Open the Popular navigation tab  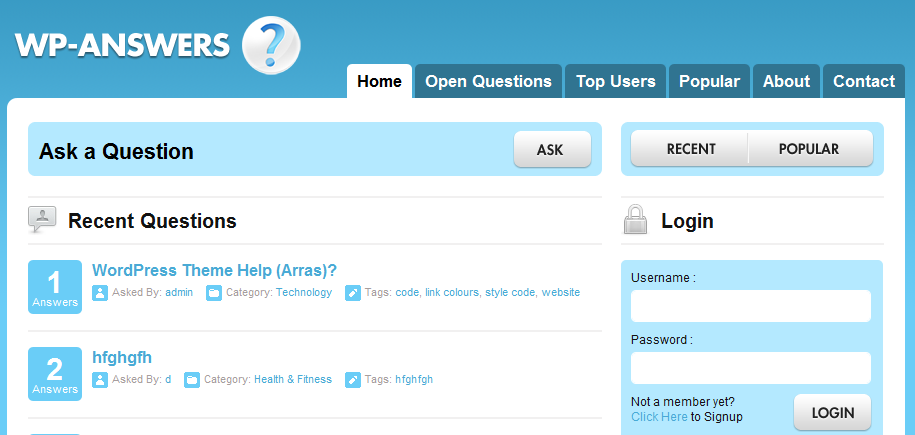click(710, 81)
